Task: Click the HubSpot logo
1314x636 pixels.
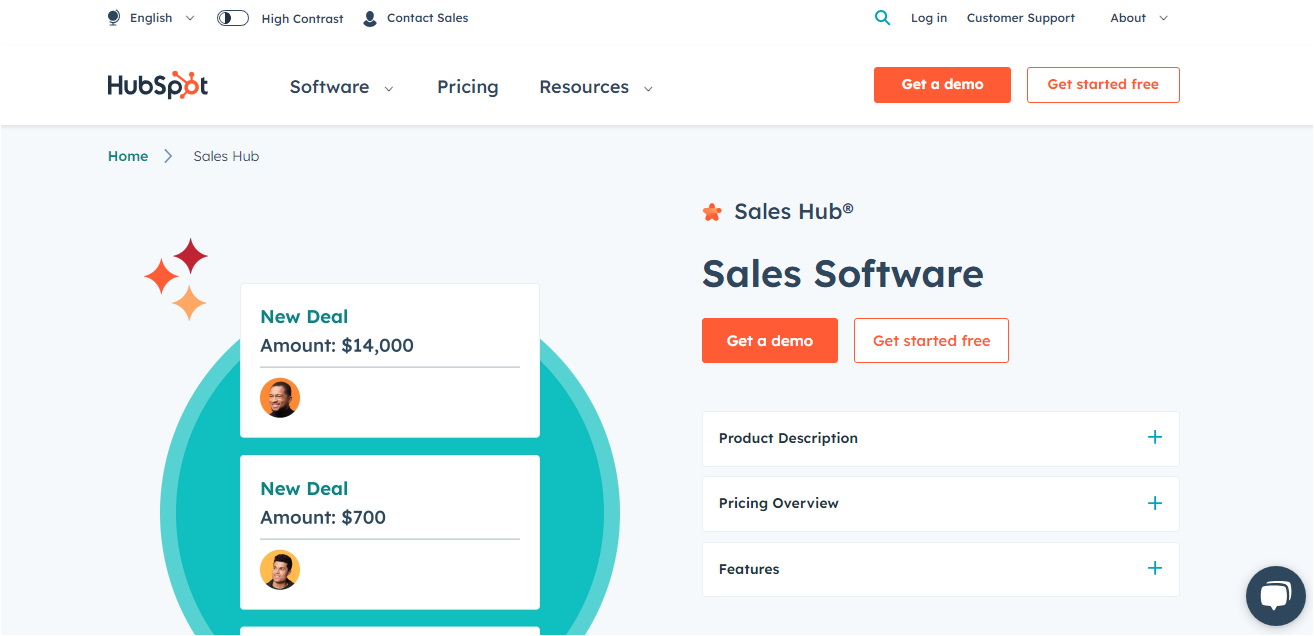Action: coord(158,86)
